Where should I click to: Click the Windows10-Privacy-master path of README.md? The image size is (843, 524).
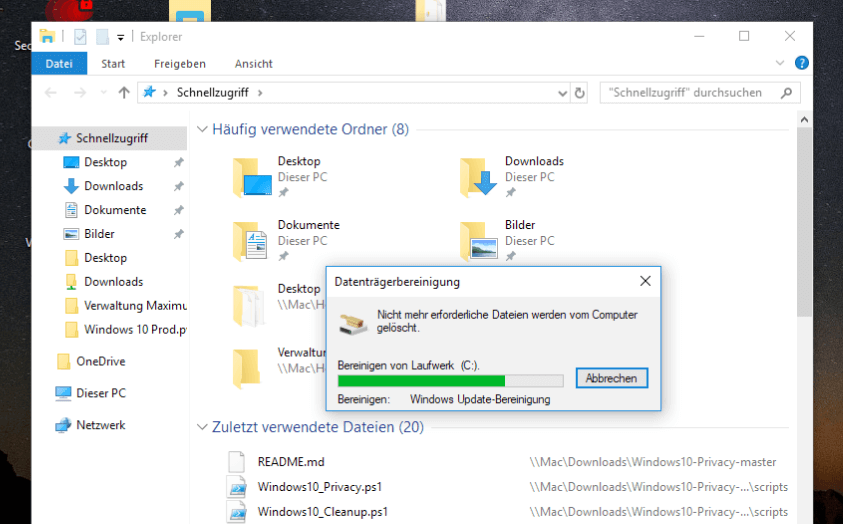click(653, 462)
